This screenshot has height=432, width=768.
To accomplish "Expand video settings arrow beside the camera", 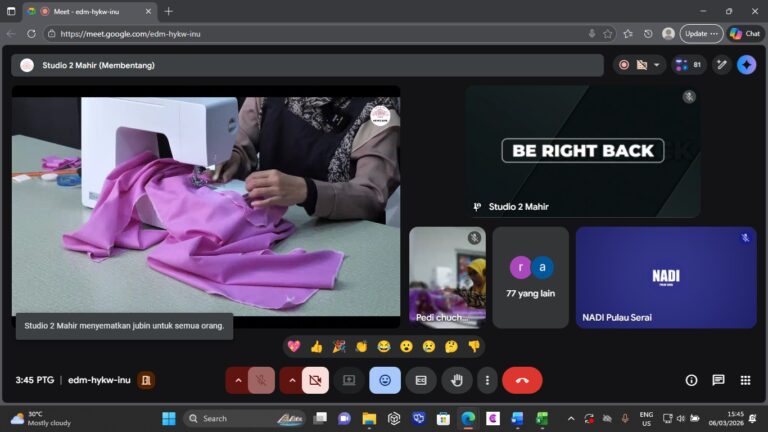I will coord(291,380).
